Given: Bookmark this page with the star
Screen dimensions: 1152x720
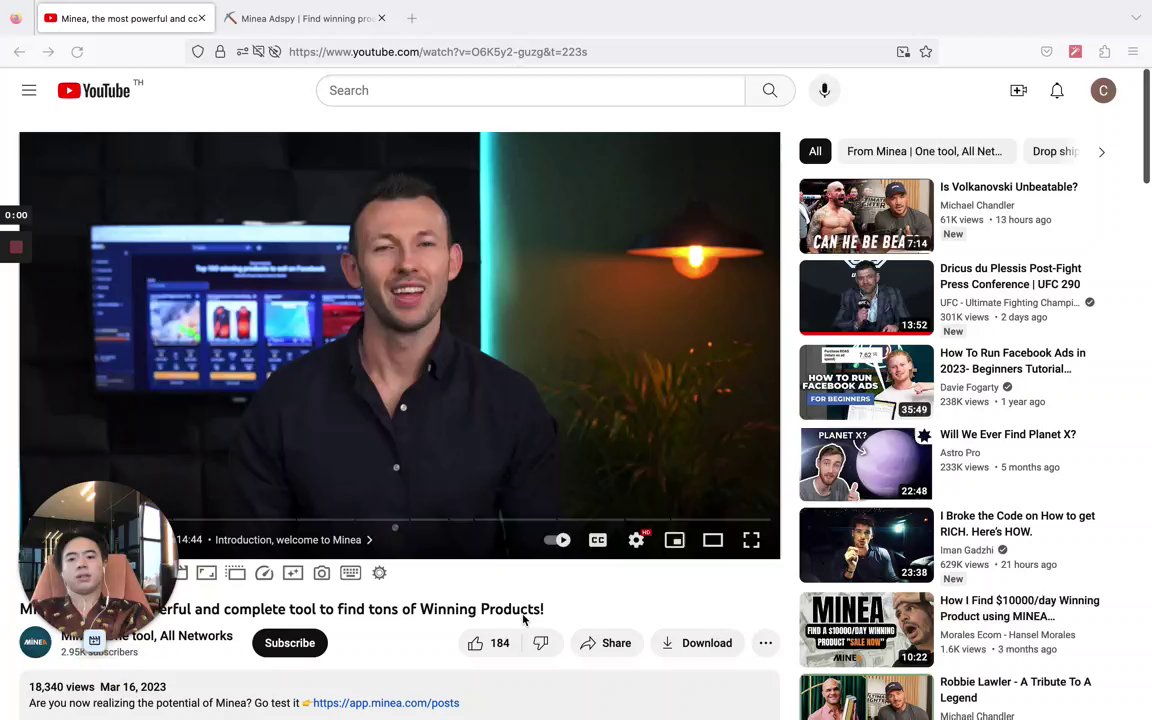Looking at the screenshot, I should pyautogui.click(x=926, y=51).
